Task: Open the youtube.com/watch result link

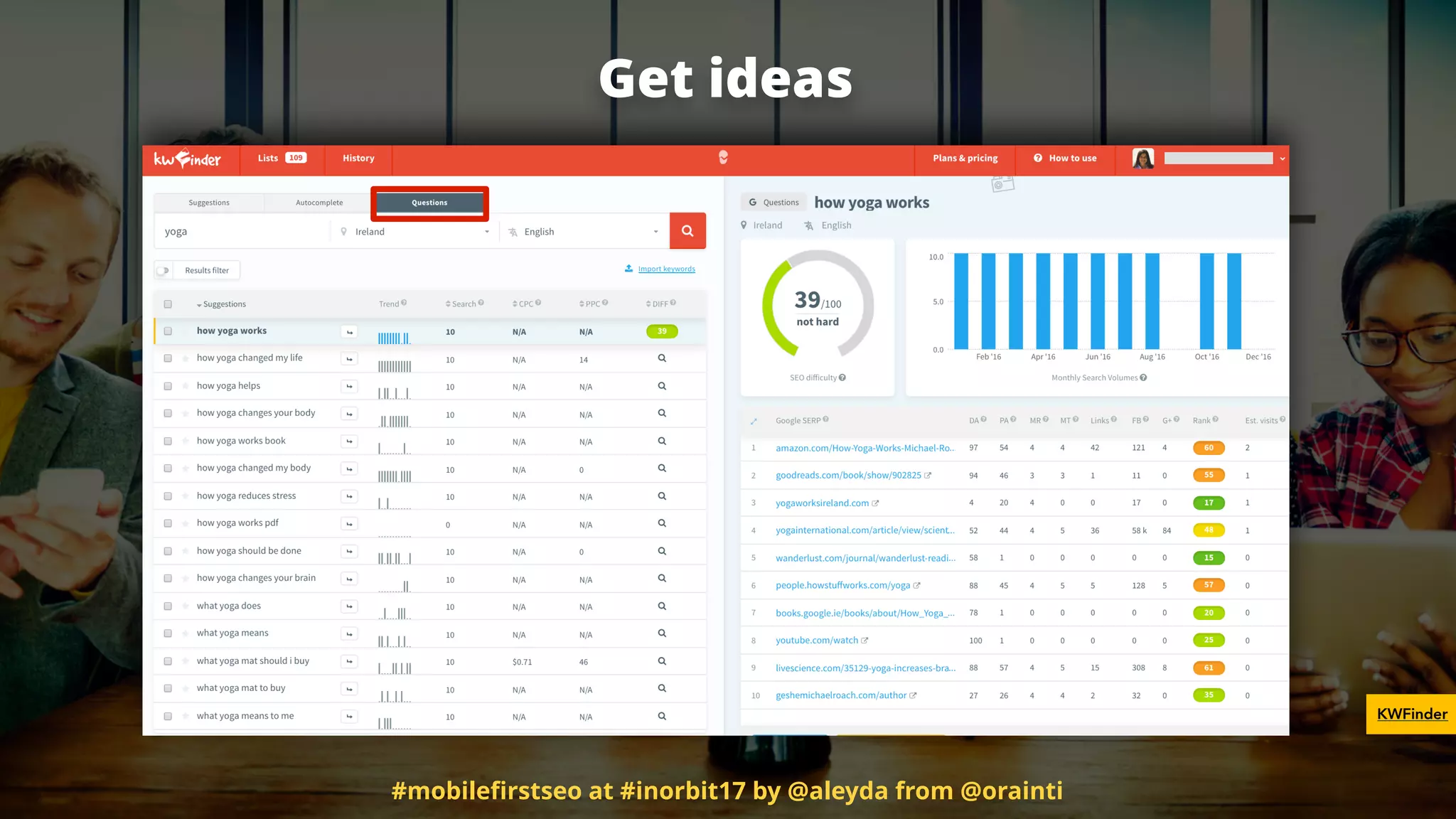Action: [x=817, y=641]
